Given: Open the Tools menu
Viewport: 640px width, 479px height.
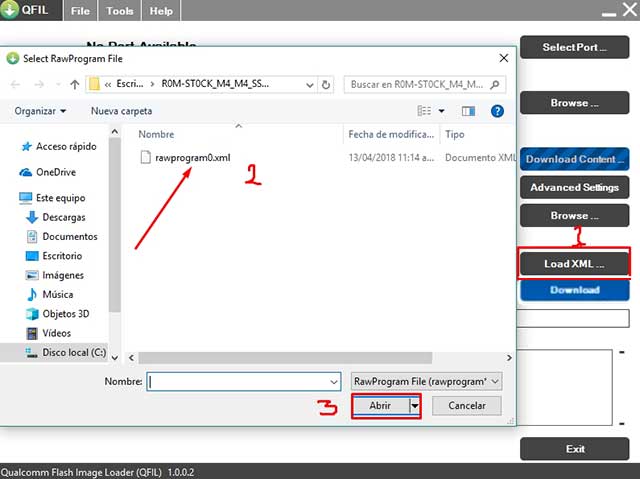Looking at the screenshot, I should point(120,11).
